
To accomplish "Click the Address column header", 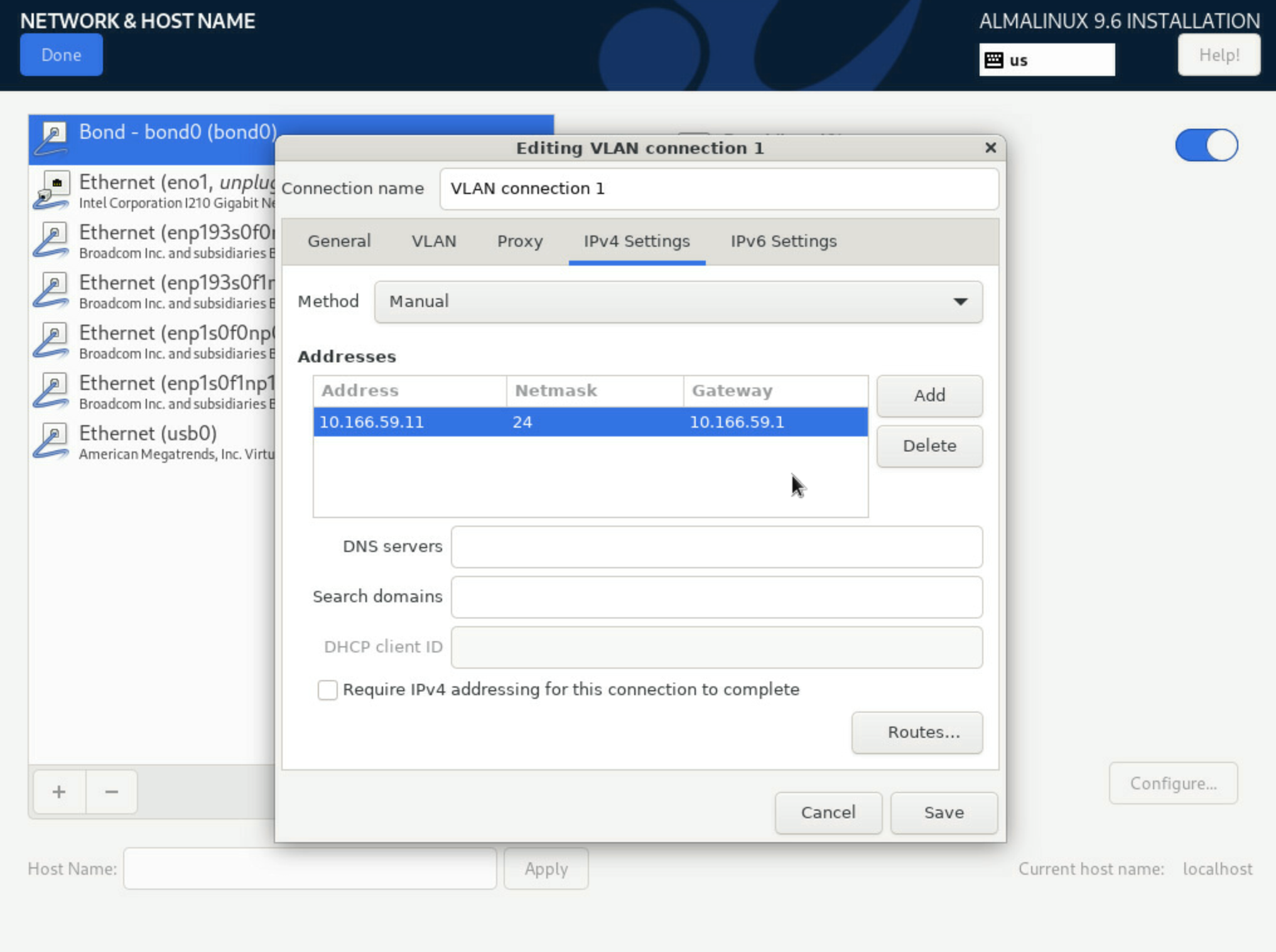I will pos(409,391).
